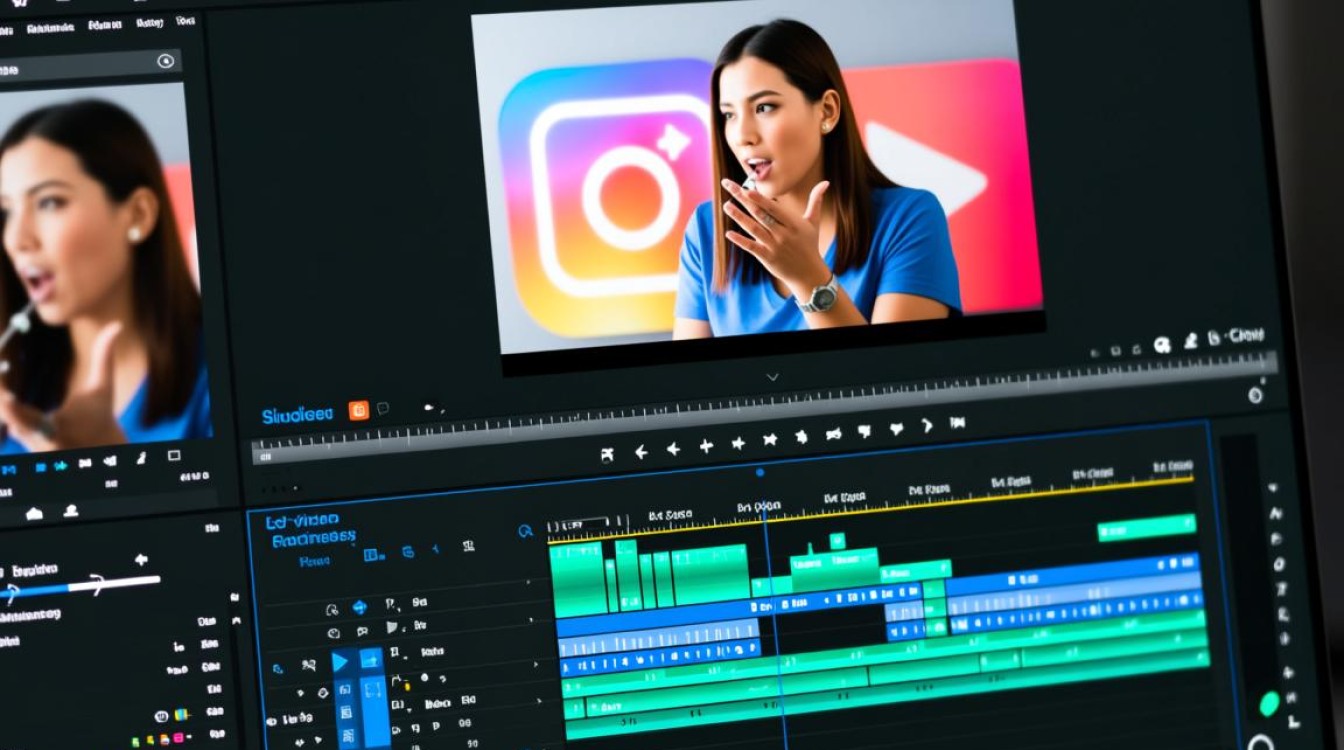Viewport: 1344px width, 750px height.
Task: Toggle the eye icon atop the left source panel
Action: (x=166, y=62)
